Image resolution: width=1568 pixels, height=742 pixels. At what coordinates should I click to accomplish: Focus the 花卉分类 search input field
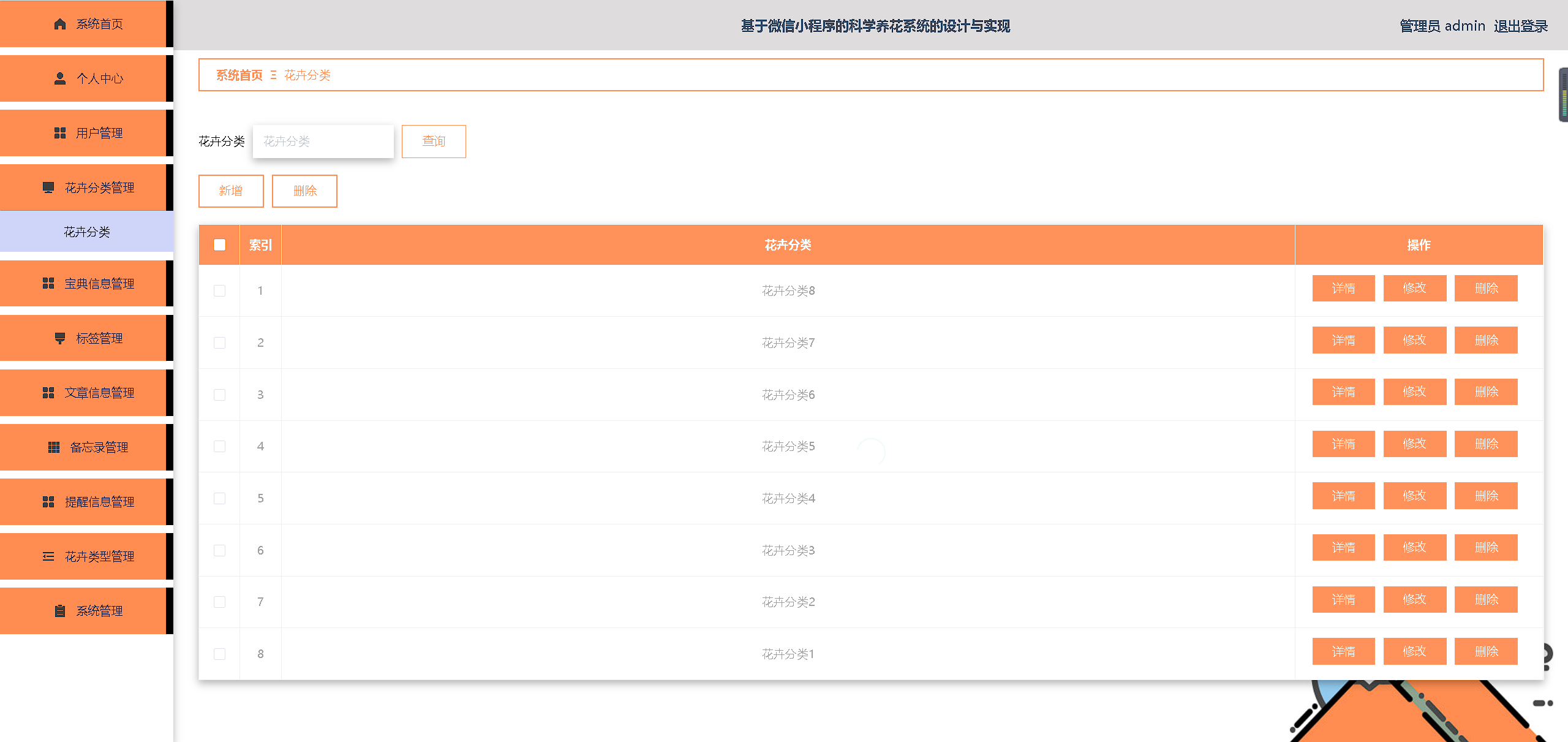pyautogui.click(x=323, y=142)
